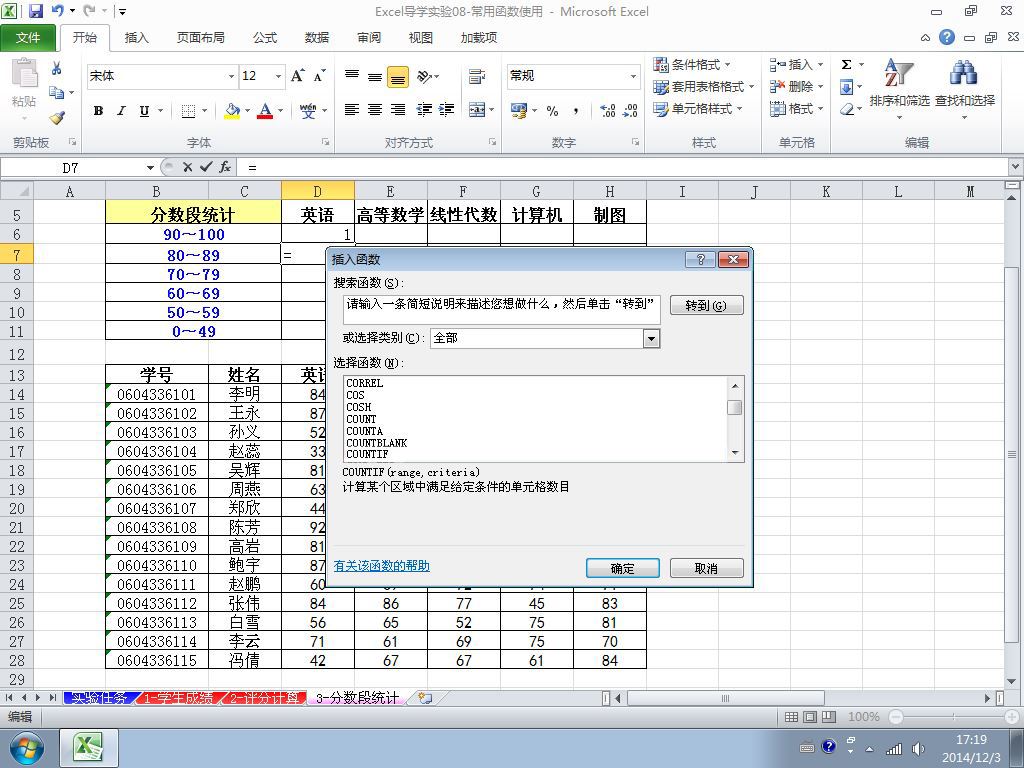Toggle bottom vertical alignment button
Viewport: 1024px width, 768px height.
[x=398, y=77]
